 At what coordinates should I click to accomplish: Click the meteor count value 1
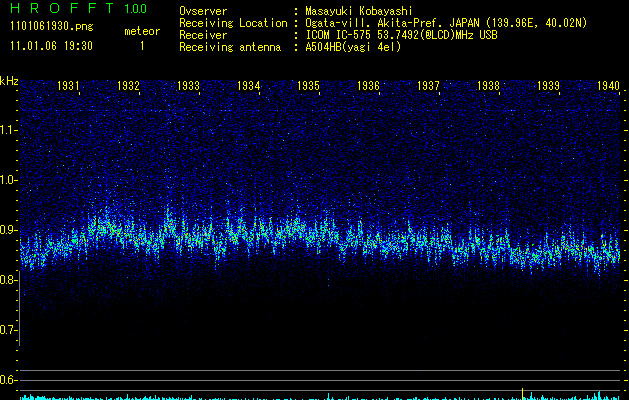[x=141, y=46]
